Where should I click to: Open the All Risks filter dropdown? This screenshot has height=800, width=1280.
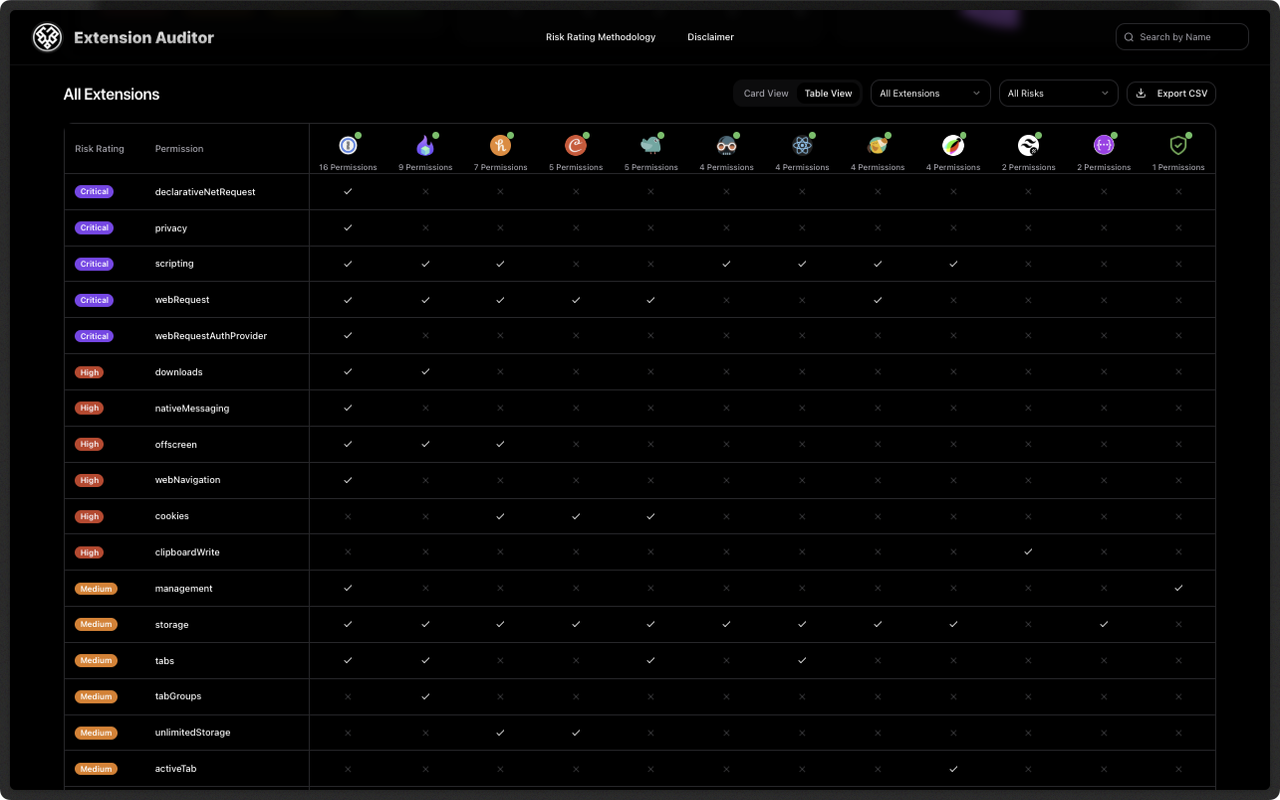pos(1058,93)
